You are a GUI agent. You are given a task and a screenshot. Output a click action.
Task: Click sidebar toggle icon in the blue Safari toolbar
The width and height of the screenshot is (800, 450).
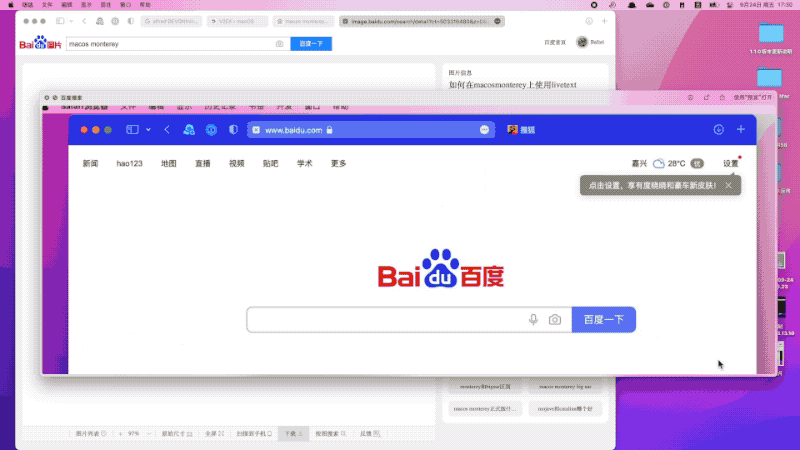[132, 130]
